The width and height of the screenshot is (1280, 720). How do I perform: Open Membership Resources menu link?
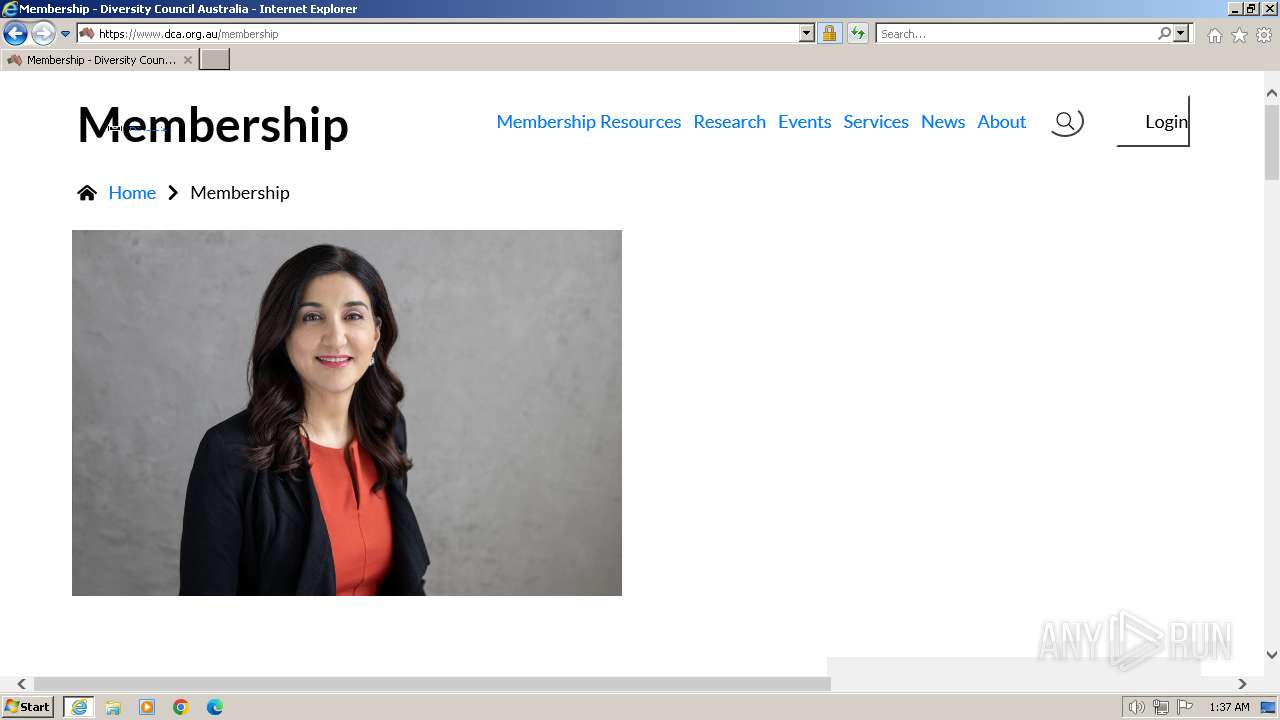(588, 121)
